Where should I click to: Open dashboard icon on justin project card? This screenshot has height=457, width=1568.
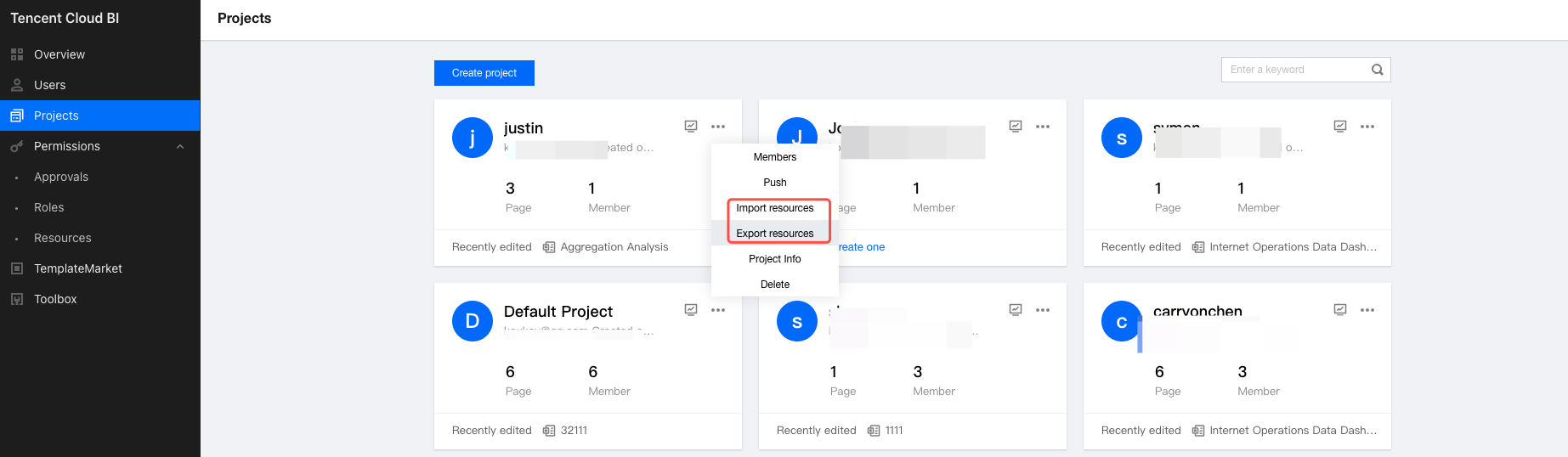pos(691,127)
